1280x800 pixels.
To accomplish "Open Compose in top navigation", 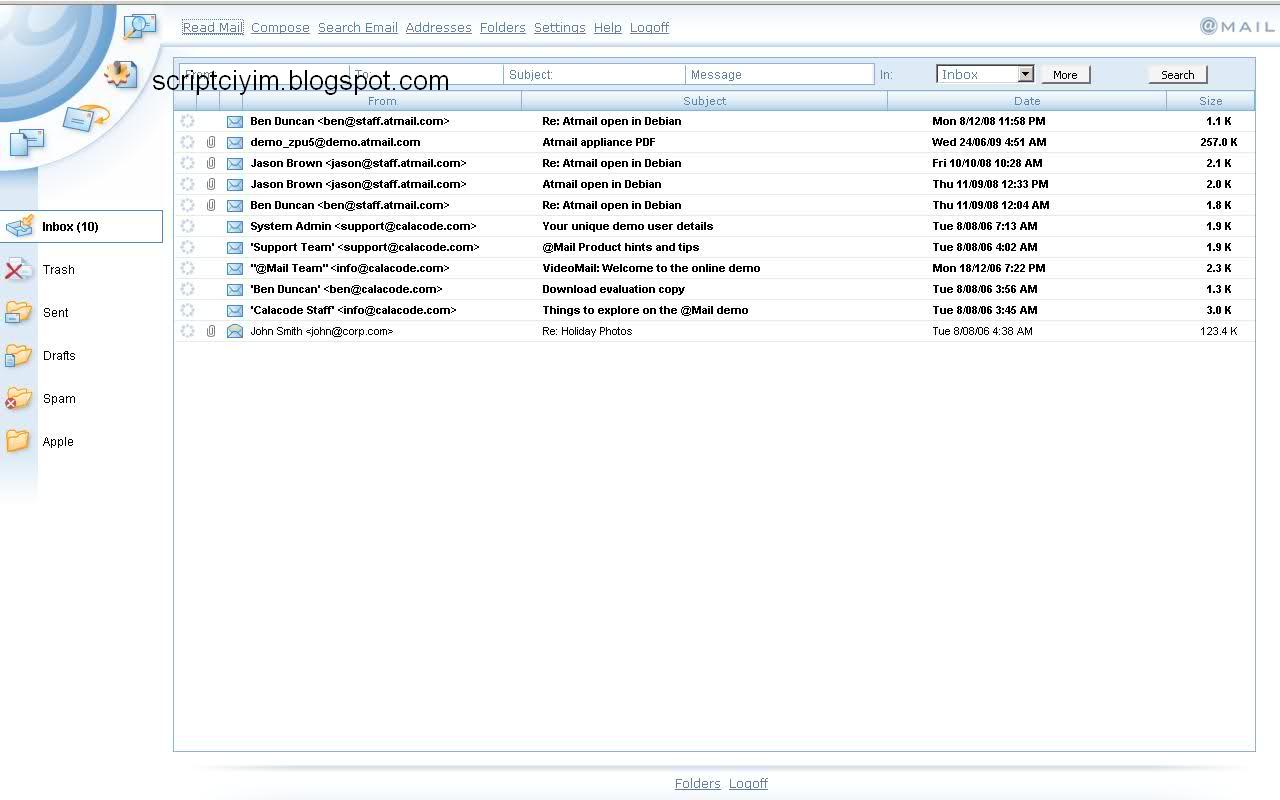I will point(280,28).
